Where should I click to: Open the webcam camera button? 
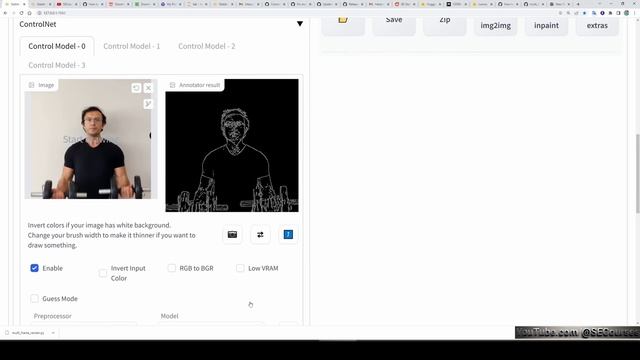tap(232, 234)
